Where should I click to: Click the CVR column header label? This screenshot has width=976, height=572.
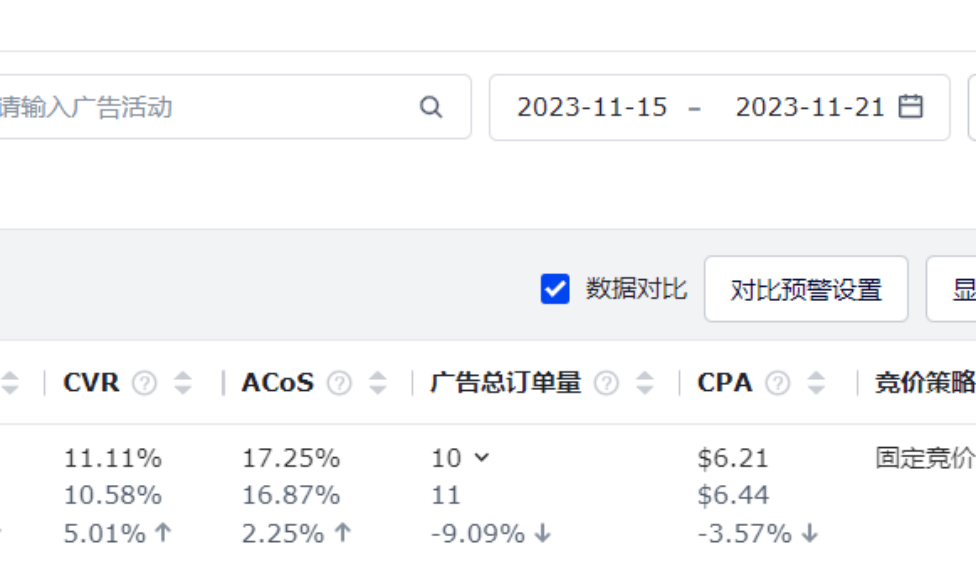pyautogui.click(x=91, y=383)
